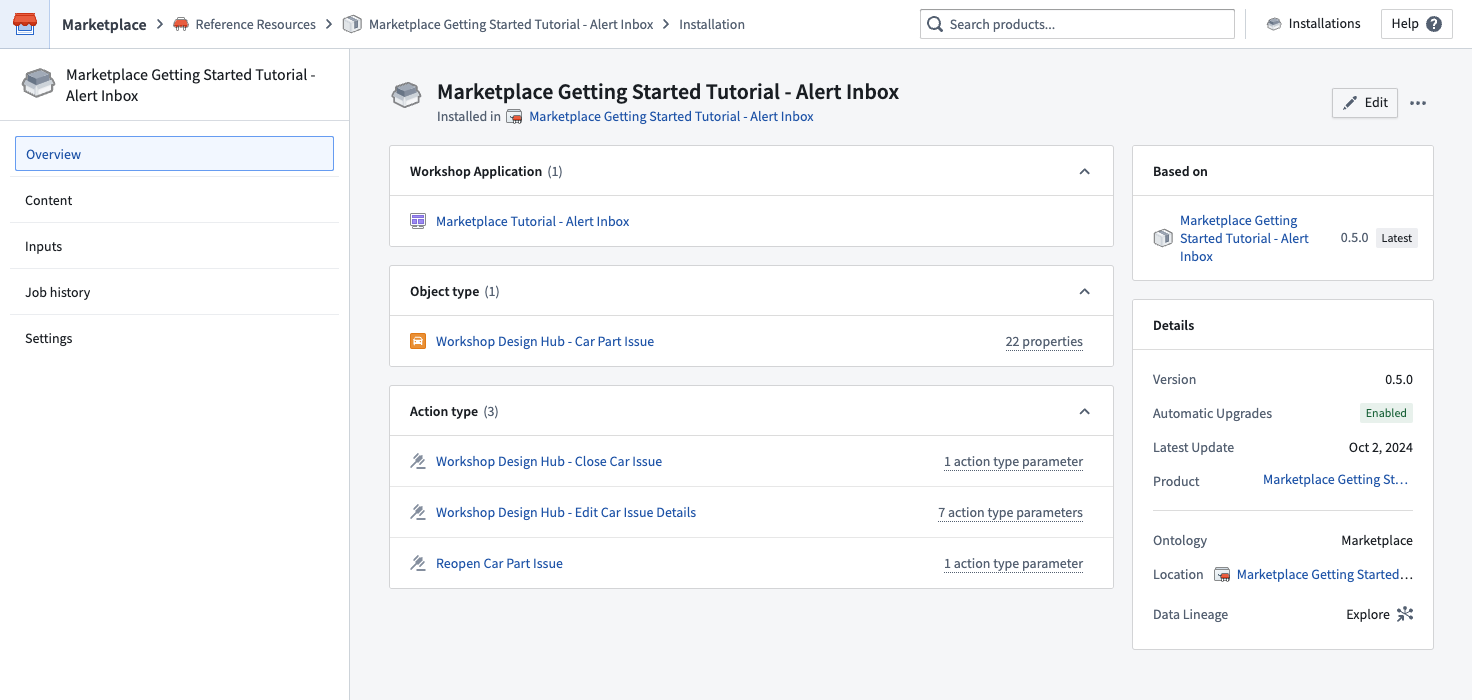The width and height of the screenshot is (1472, 700).
Task: Click the folder icon after 'Installed in'
Action: (x=515, y=117)
